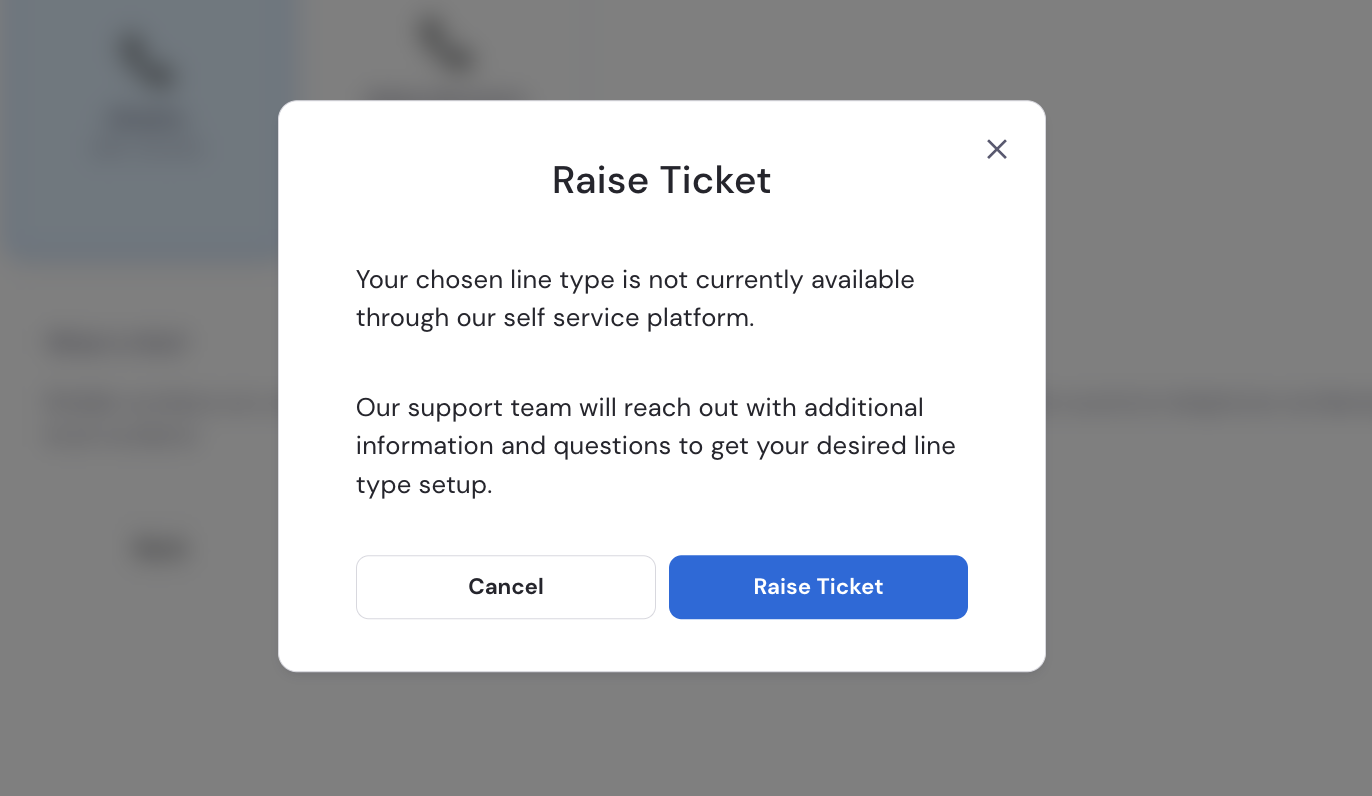This screenshot has width=1372, height=796.
Task: Click the blurred description paragraph on the left
Action: click(160, 420)
